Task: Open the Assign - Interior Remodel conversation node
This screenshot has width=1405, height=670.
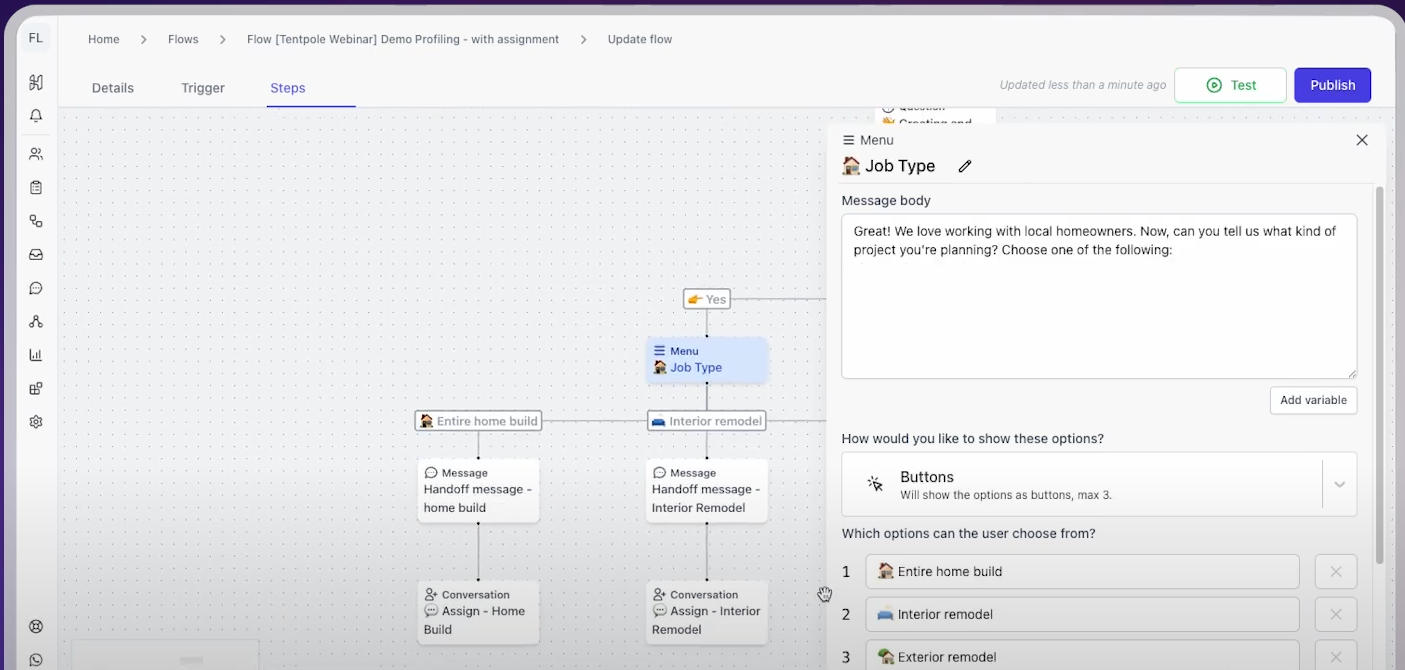Action: 707,612
